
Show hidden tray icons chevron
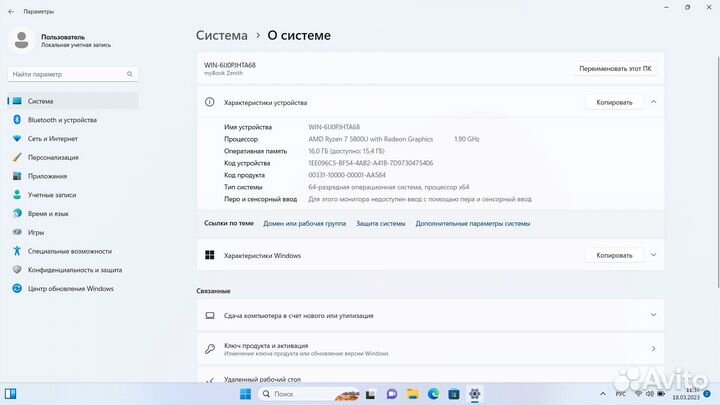point(602,394)
